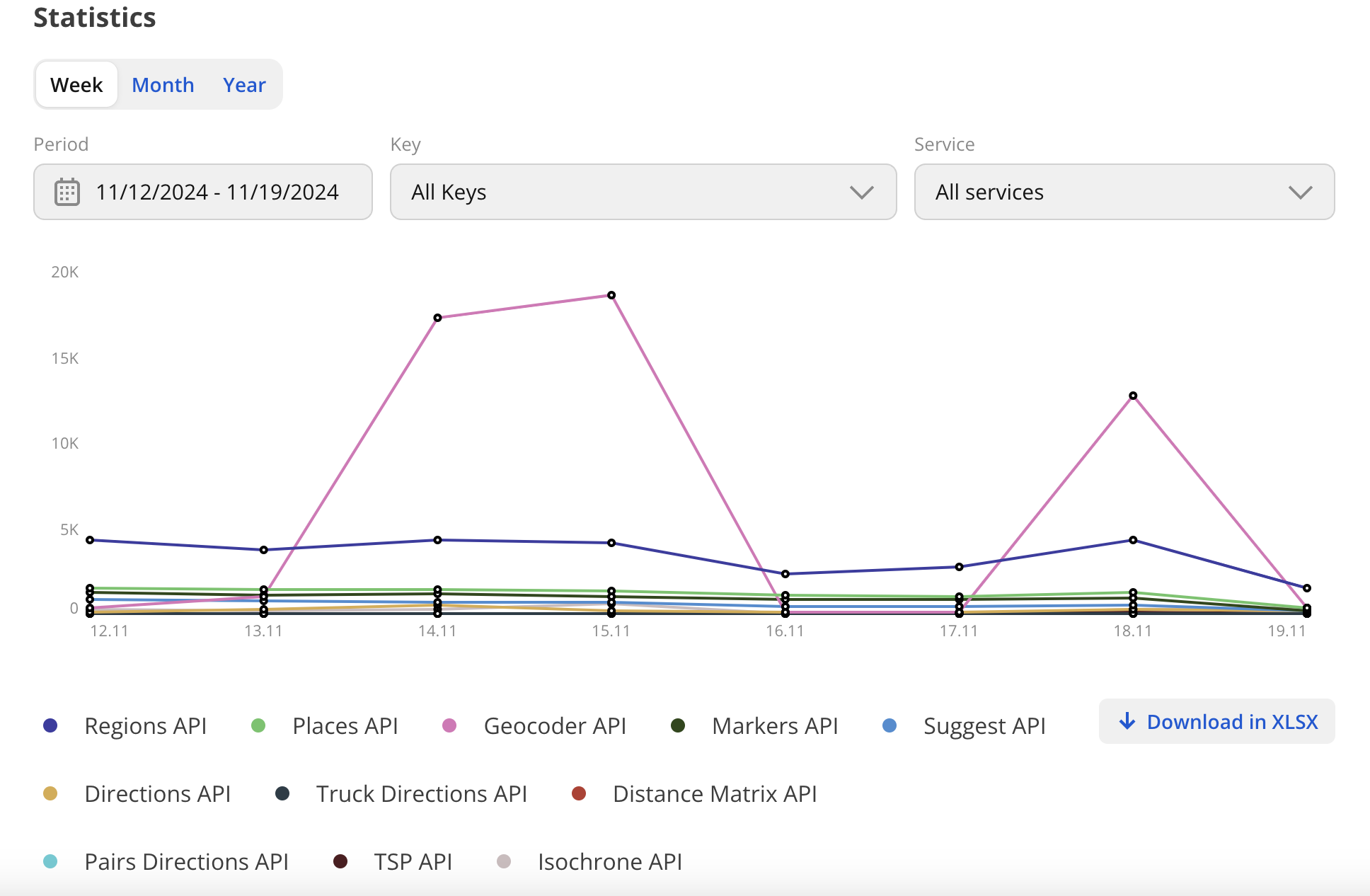Image resolution: width=1370 pixels, height=896 pixels.
Task: Toggle Suggest API series label
Action: point(984,726)
